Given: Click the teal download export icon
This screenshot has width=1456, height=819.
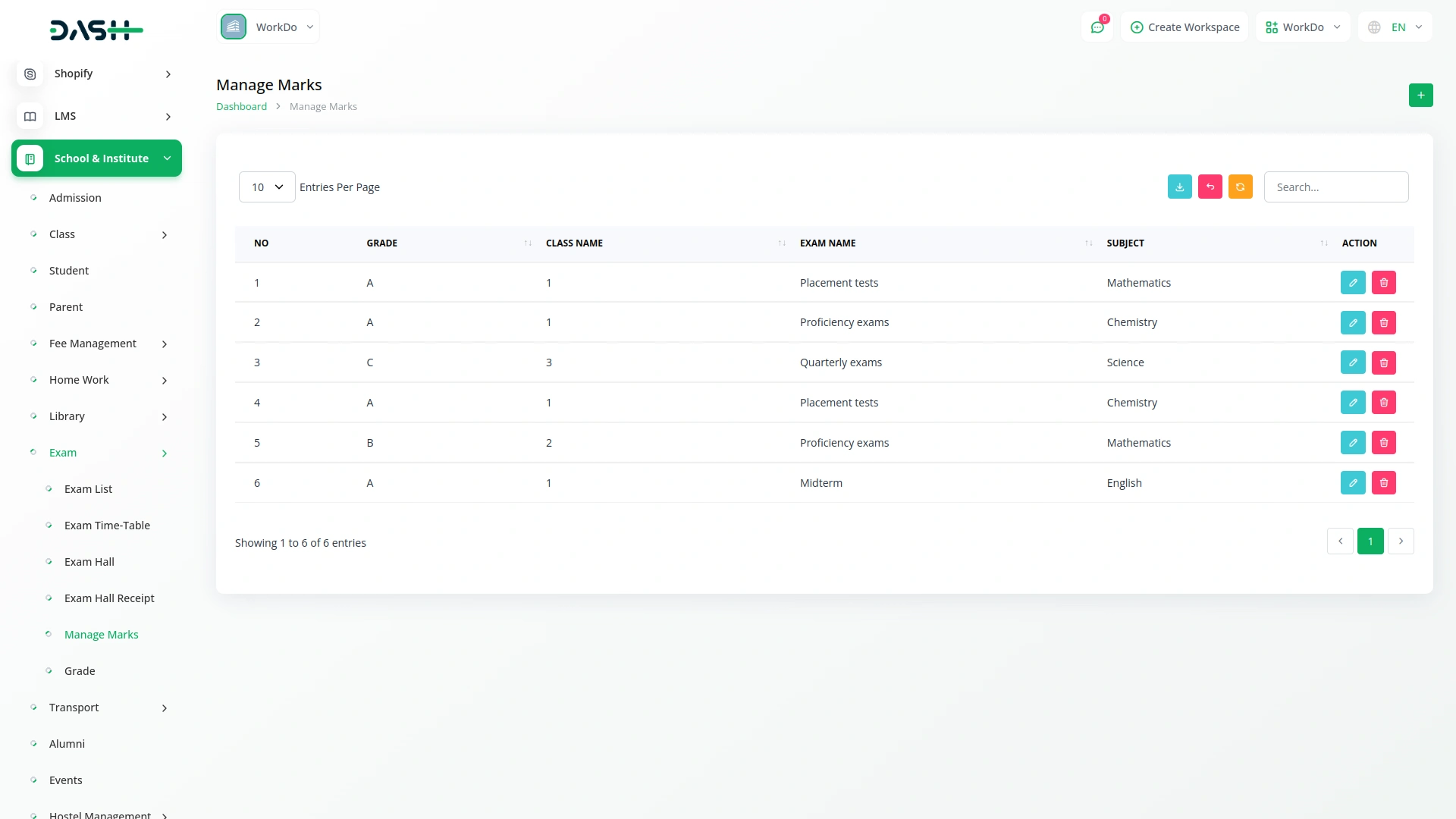Looking at the screenshot, I should 1179,187.
